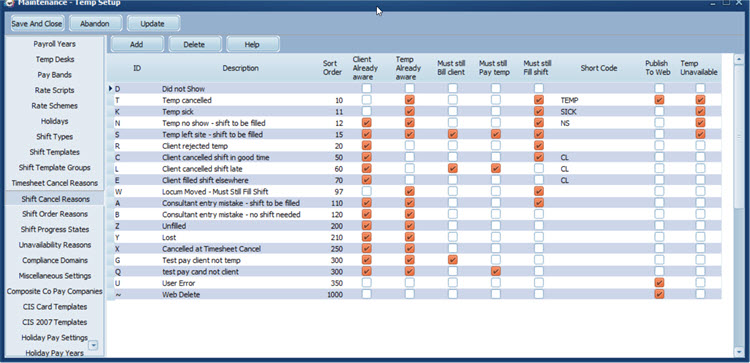This screenshot has width=750, height=363.
Task: Select Cancelled at Timesheet Cancel row
Action: pyautogui.click(x=211, y=249)
